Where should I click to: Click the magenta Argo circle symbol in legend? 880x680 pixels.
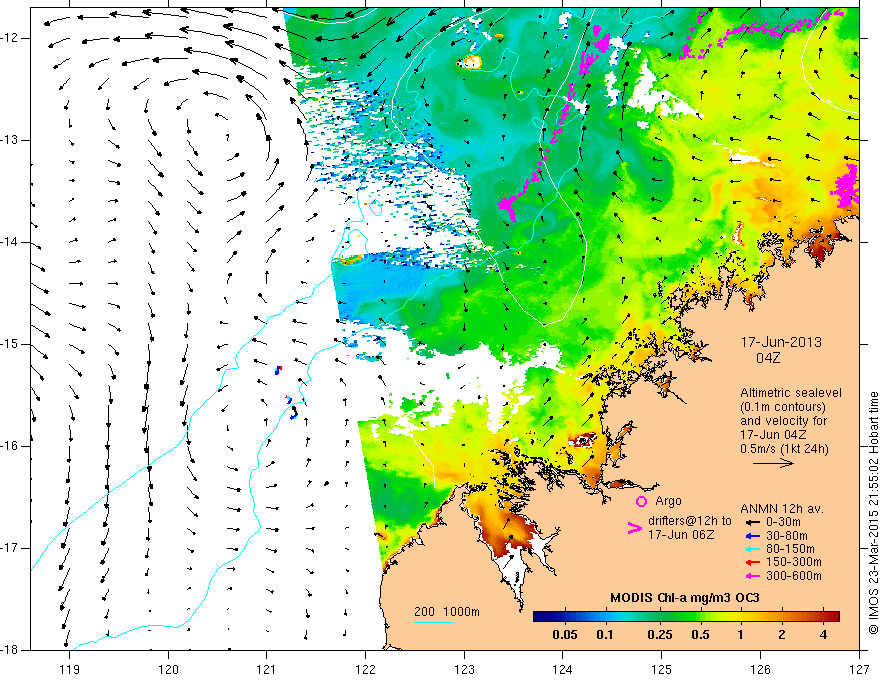pyautogui.click(x=641, y=501)
